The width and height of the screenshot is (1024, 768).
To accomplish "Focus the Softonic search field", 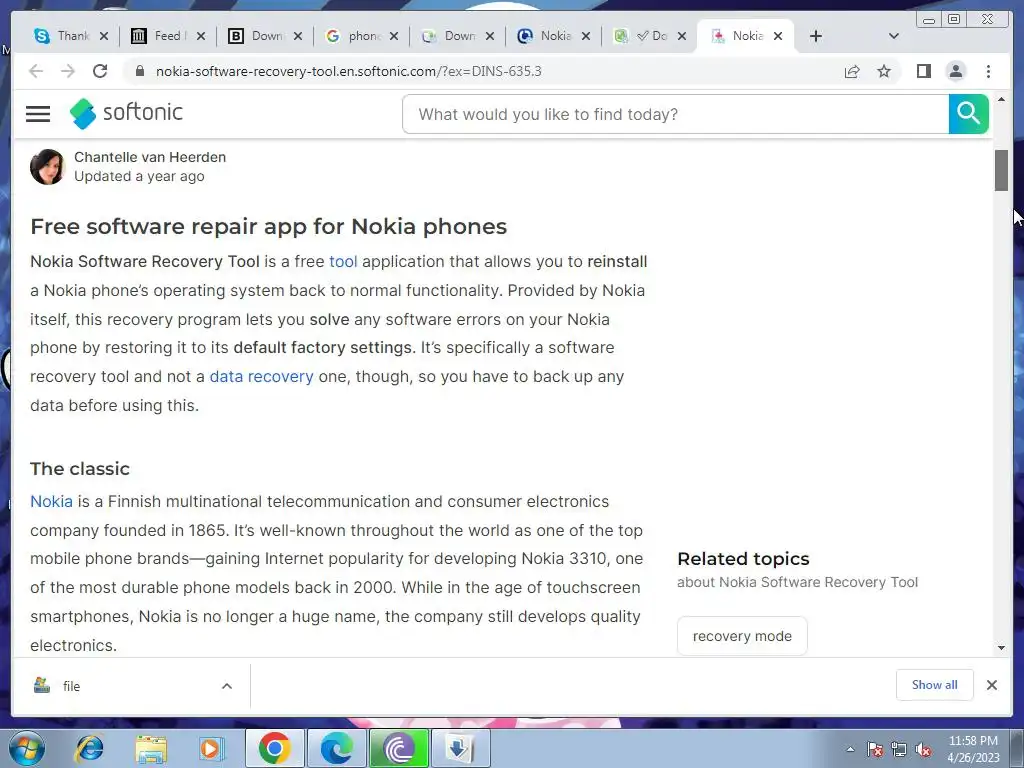I will tap(675, 114).
